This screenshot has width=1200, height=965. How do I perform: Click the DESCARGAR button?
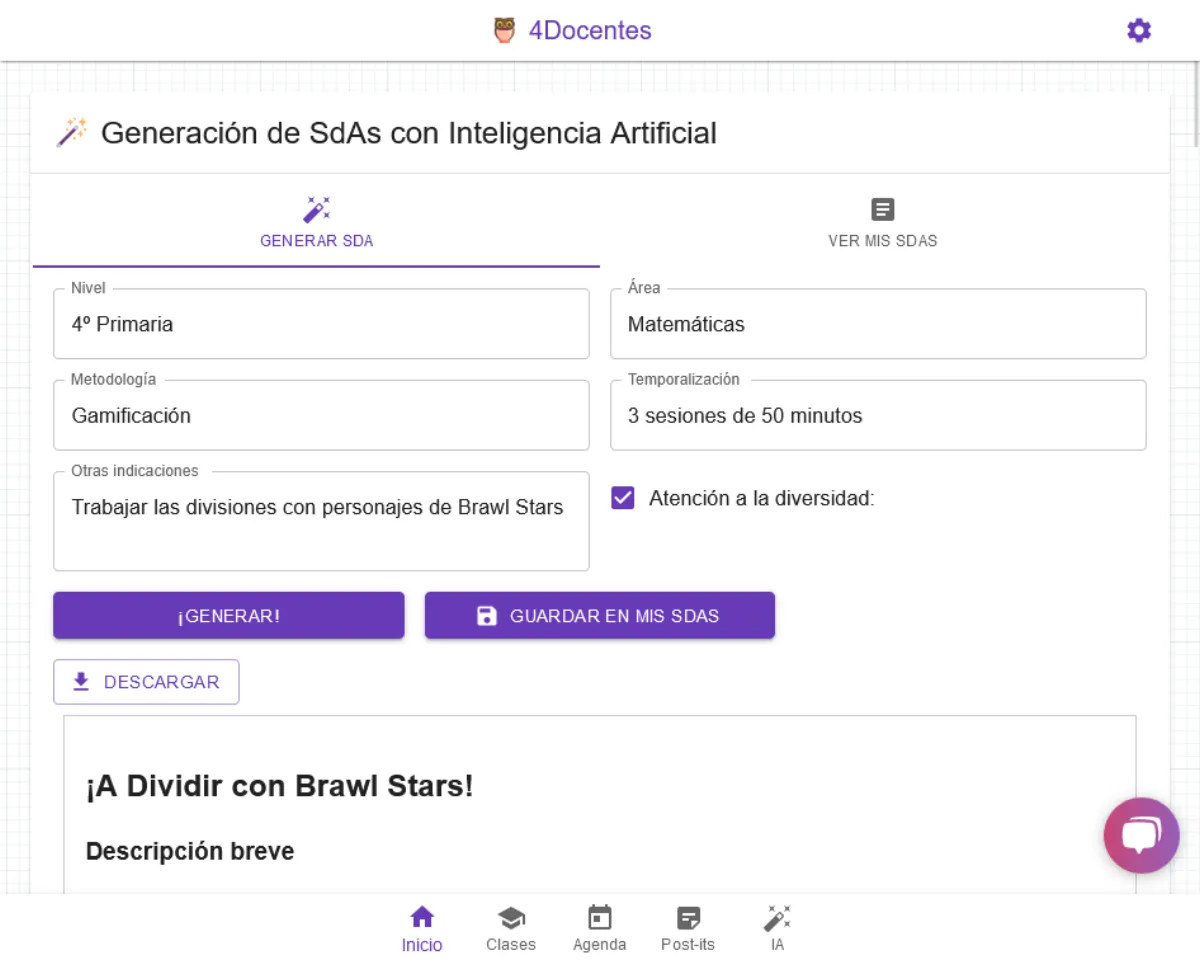pyautogui.click(x=146, y=681)
